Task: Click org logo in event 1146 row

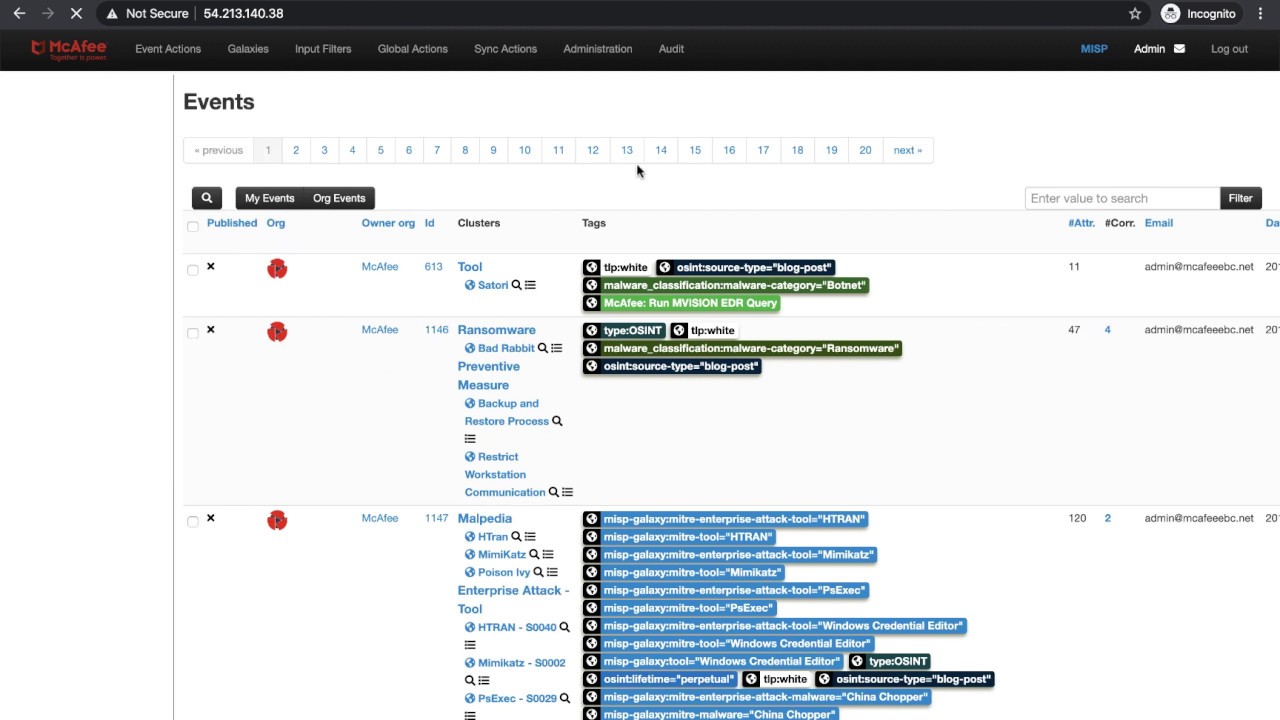Action: (277, 332)
